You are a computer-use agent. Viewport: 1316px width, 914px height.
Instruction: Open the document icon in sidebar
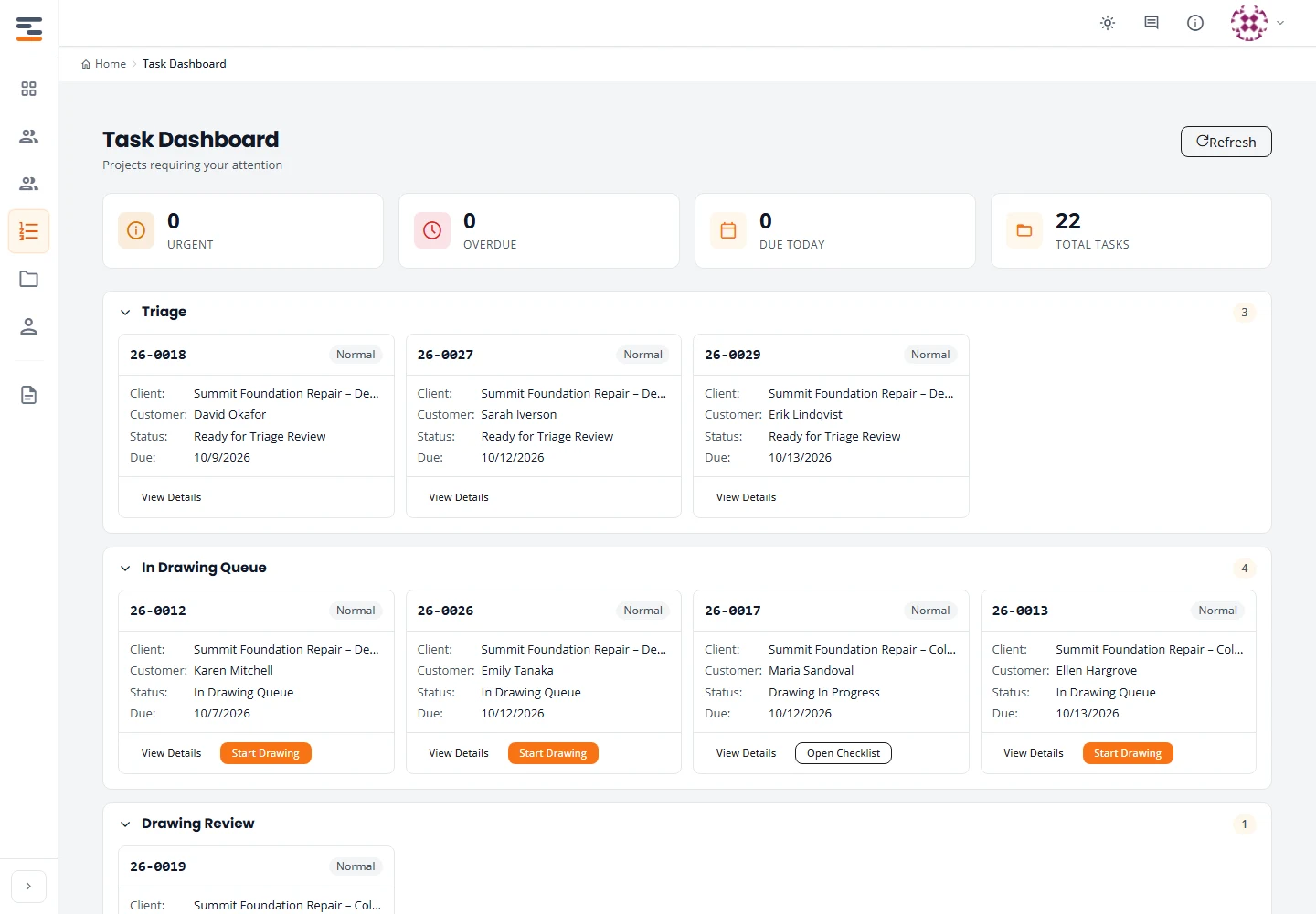click(29, 395)
